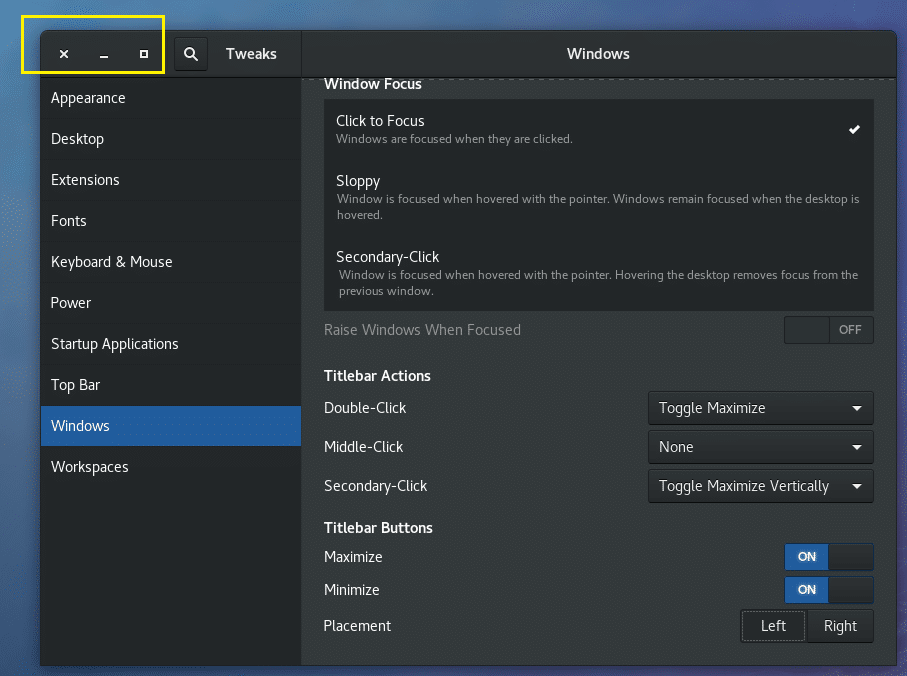Enable Raise Windows When Focused
The image size is (907, 676).
click(828, 330)
